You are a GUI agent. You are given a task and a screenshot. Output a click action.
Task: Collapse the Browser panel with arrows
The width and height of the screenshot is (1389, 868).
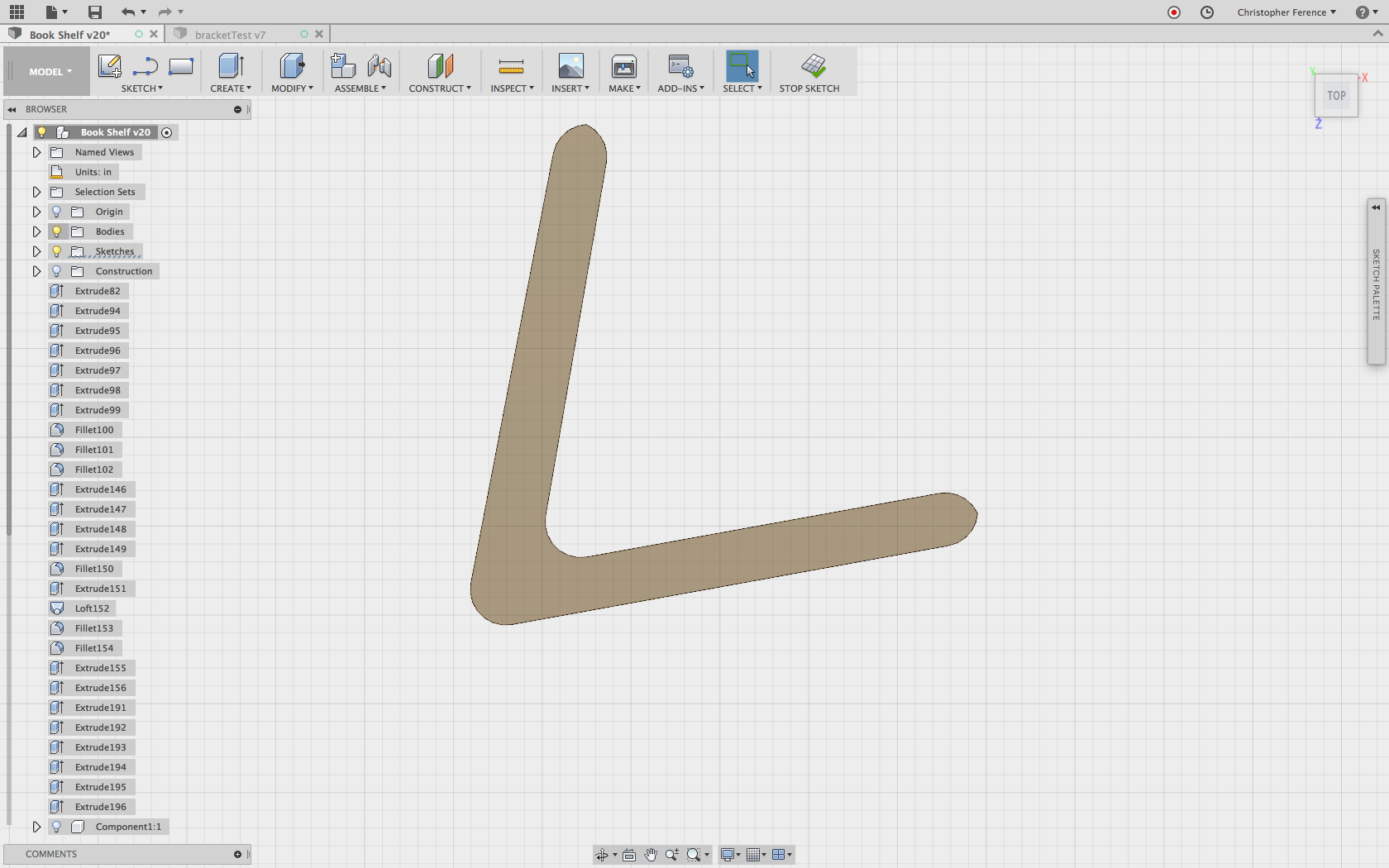click(x=12, y=109)
